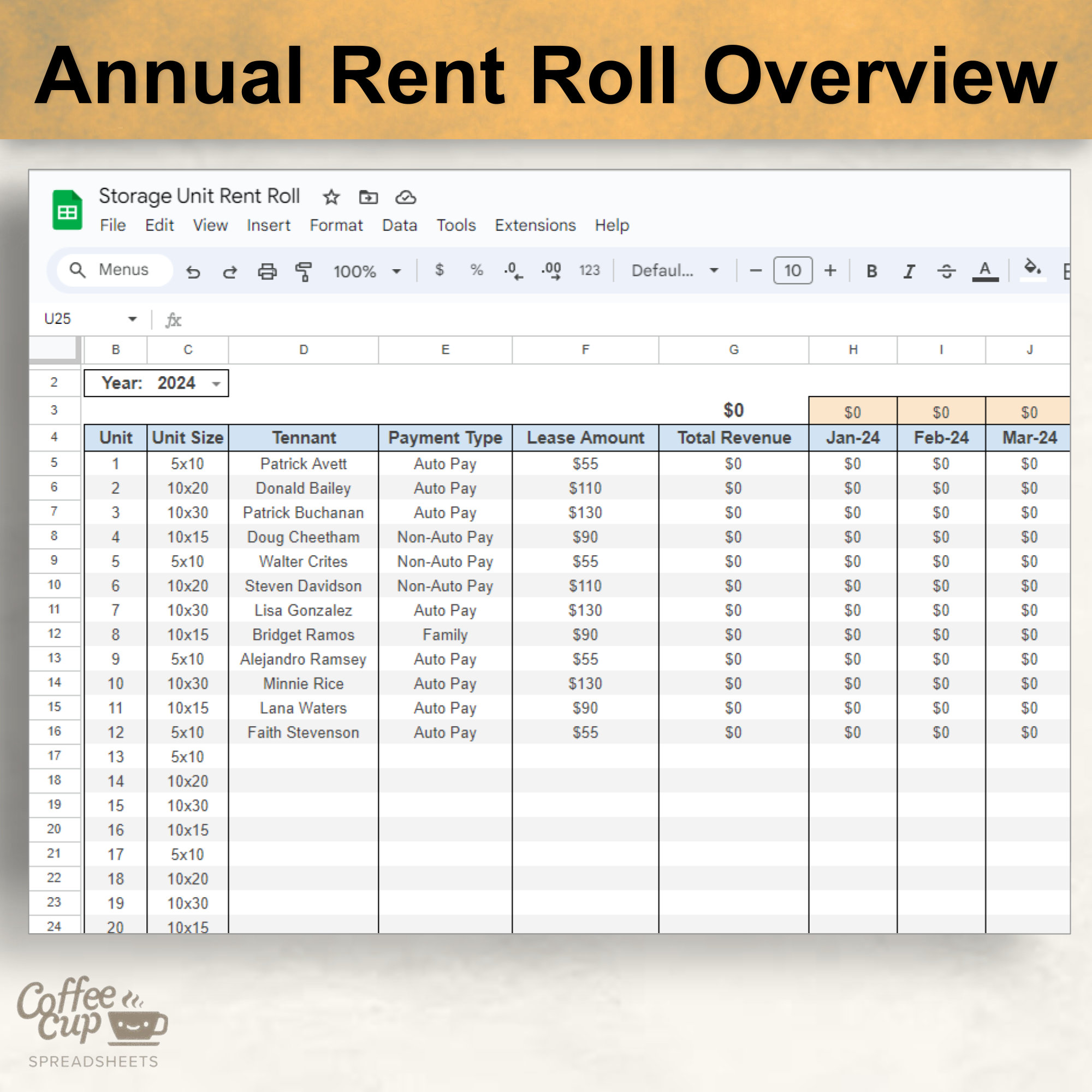Open more number formats via 123 icon
Image resolution: width=1092 pixels, height=1092 pixels.
click(x=590, y=272)
